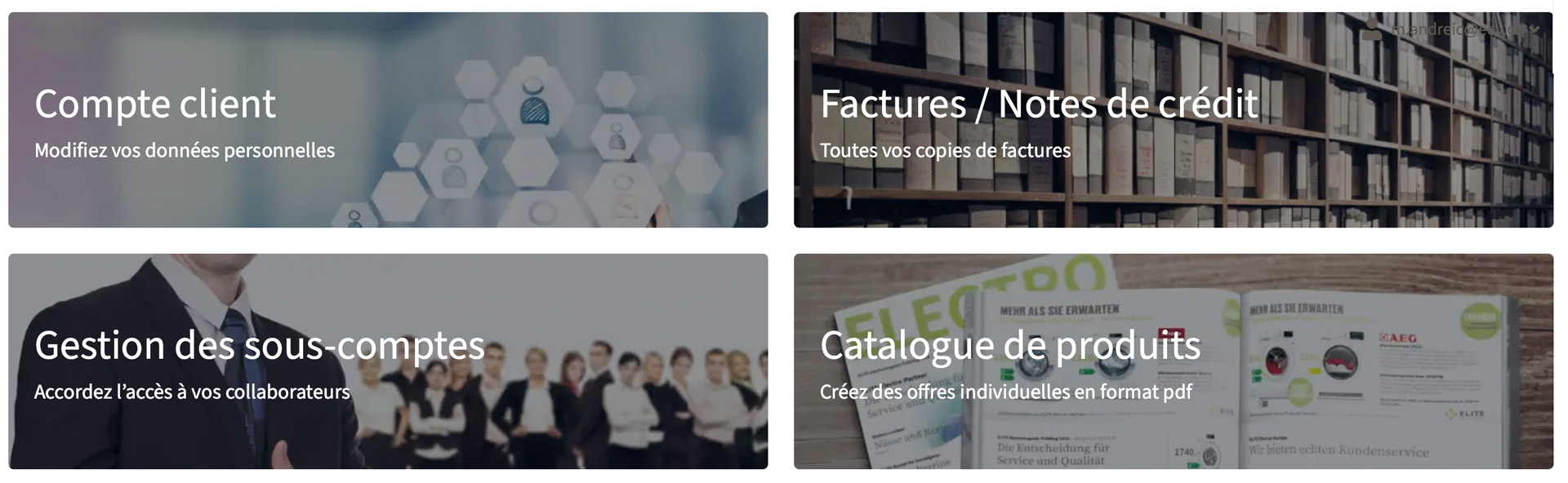Open the Gestion des sous-comptes heading
The width and height of the screenshot is (1568, 483).
[x=260, y=346]
